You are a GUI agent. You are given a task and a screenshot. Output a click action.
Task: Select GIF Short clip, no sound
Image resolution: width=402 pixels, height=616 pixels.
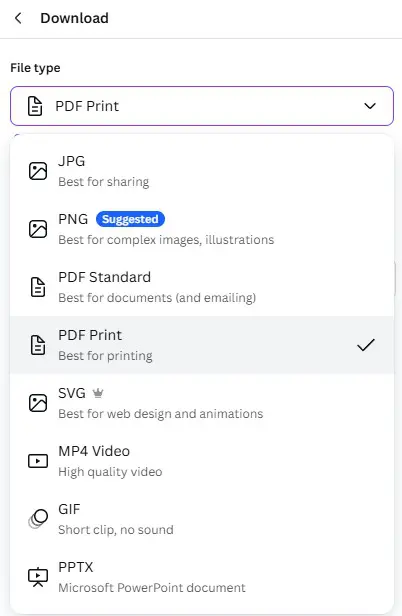pyautogui.click(x=202, y=519)
